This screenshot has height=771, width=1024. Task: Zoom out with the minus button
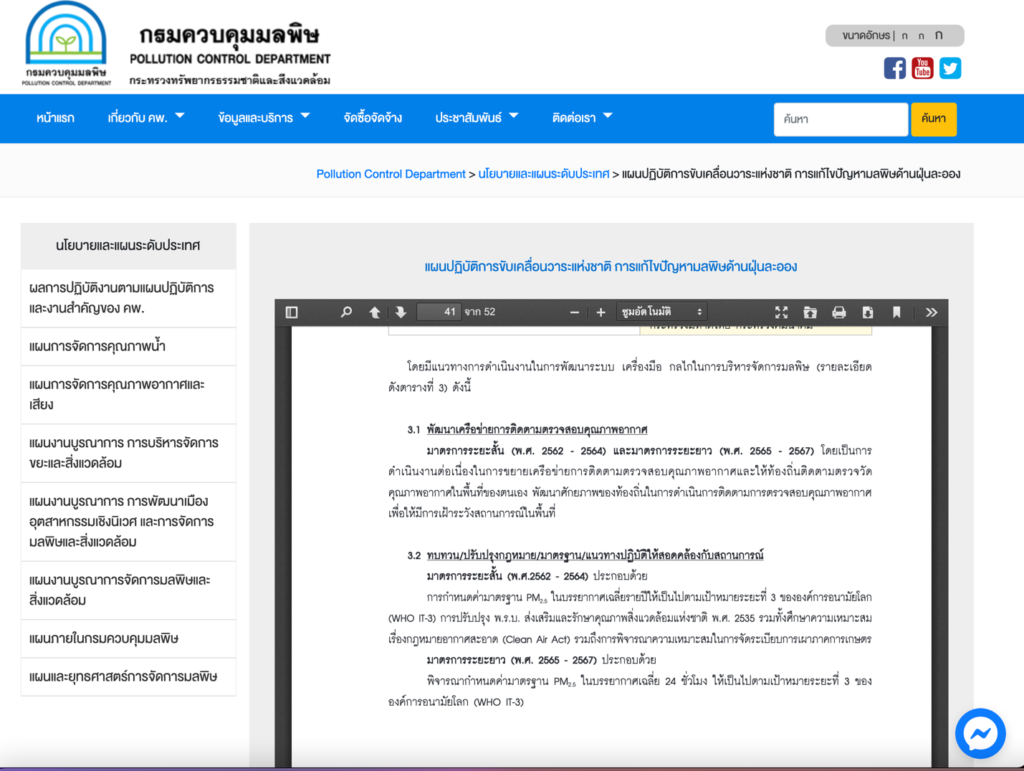tap(575, 313)
